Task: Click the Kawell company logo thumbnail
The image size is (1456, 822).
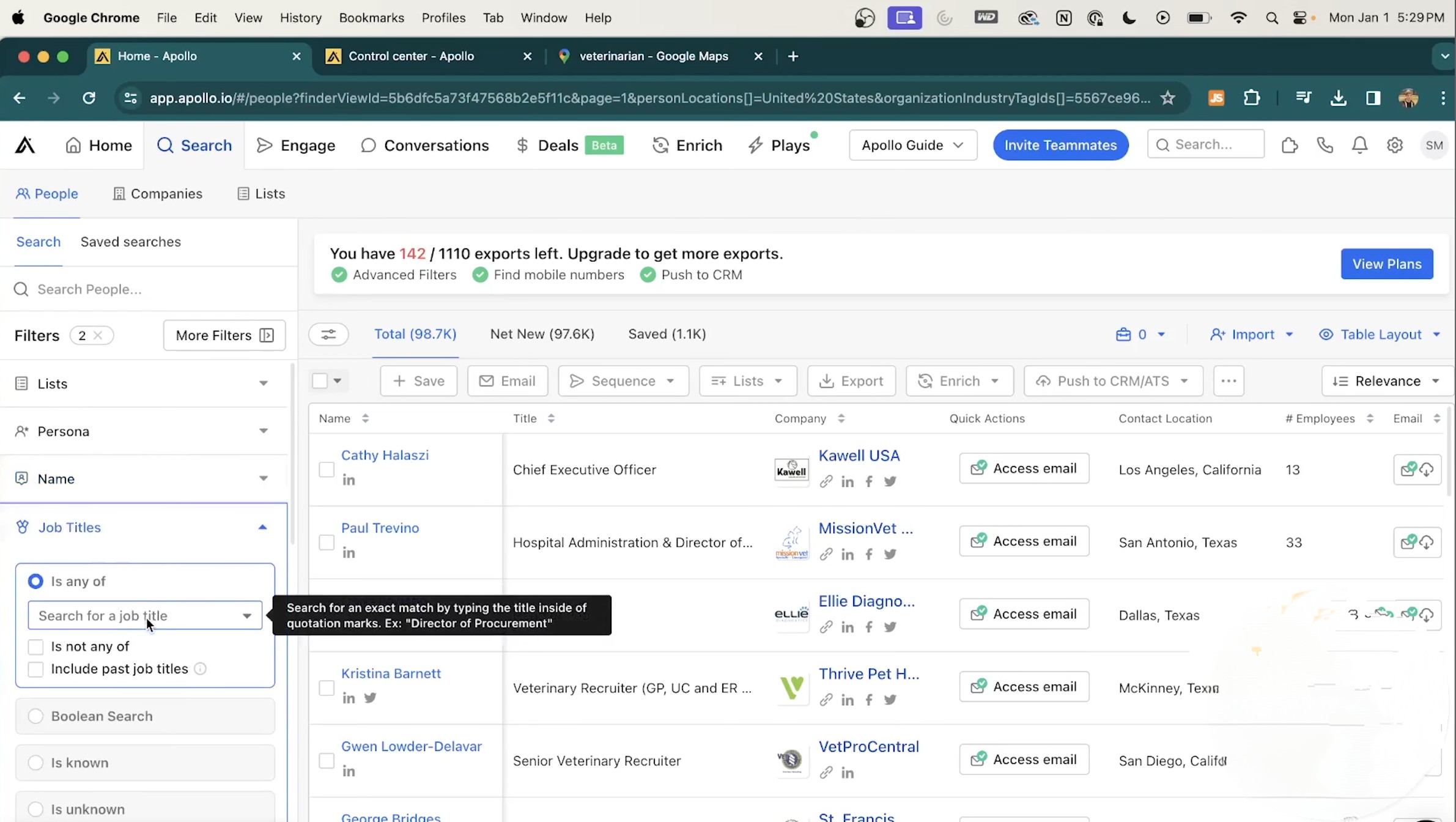Action: pos(791,470)
